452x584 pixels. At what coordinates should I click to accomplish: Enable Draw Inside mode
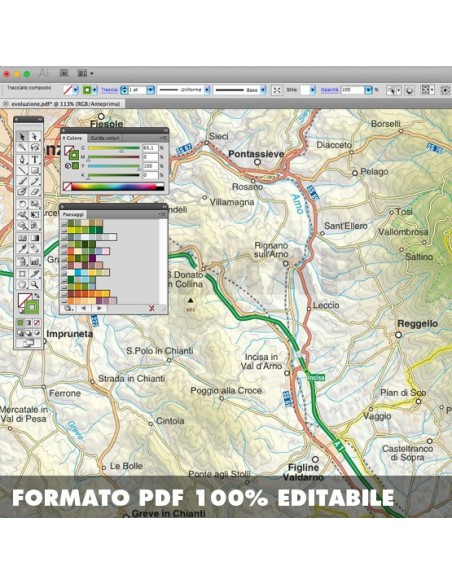[36, 333]
